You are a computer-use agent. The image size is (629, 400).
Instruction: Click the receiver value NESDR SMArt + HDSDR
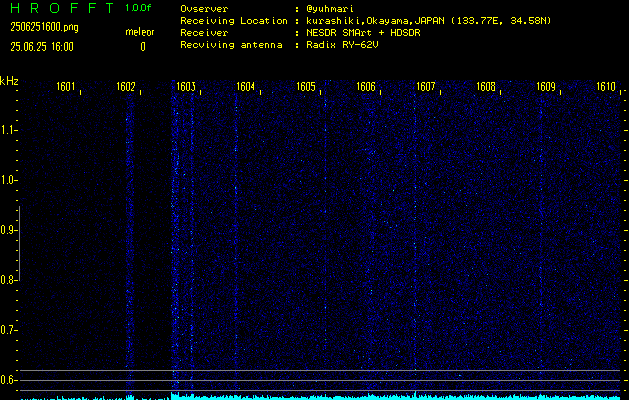[x=363, y=33]
